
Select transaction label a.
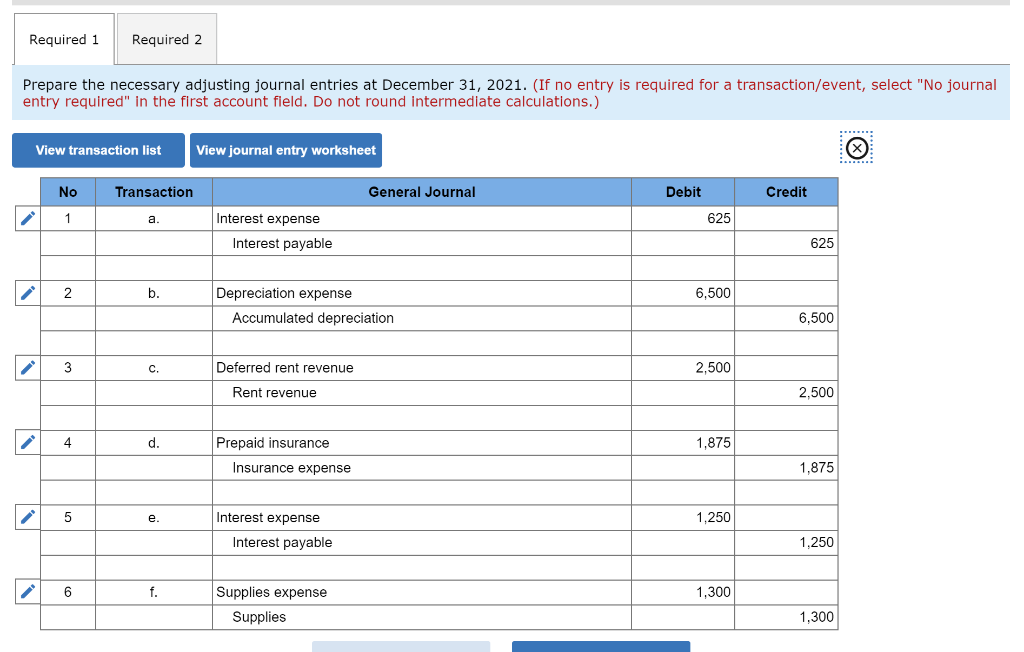(x=154, y=218)
